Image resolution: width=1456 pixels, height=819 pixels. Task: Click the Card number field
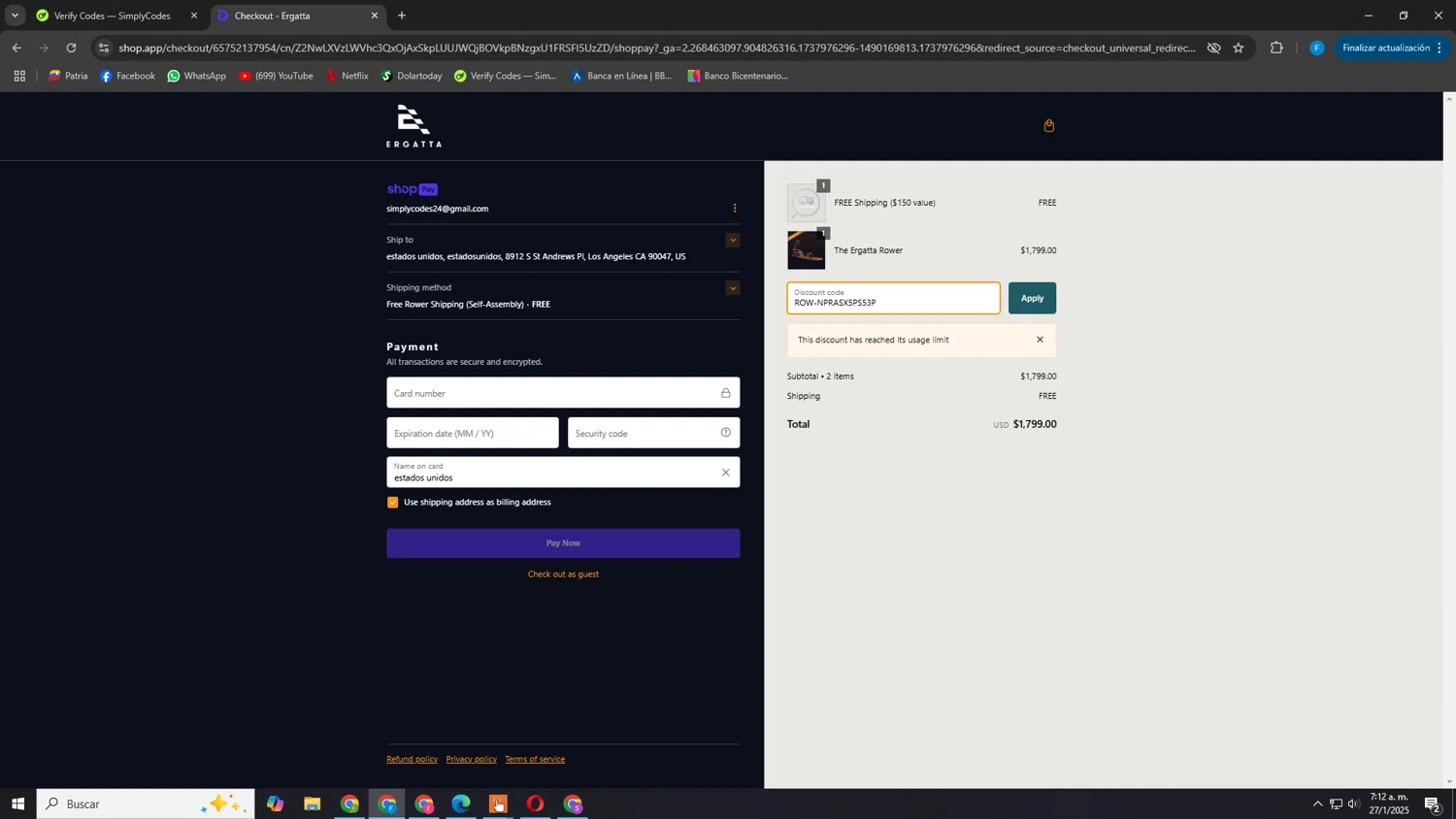563,393
